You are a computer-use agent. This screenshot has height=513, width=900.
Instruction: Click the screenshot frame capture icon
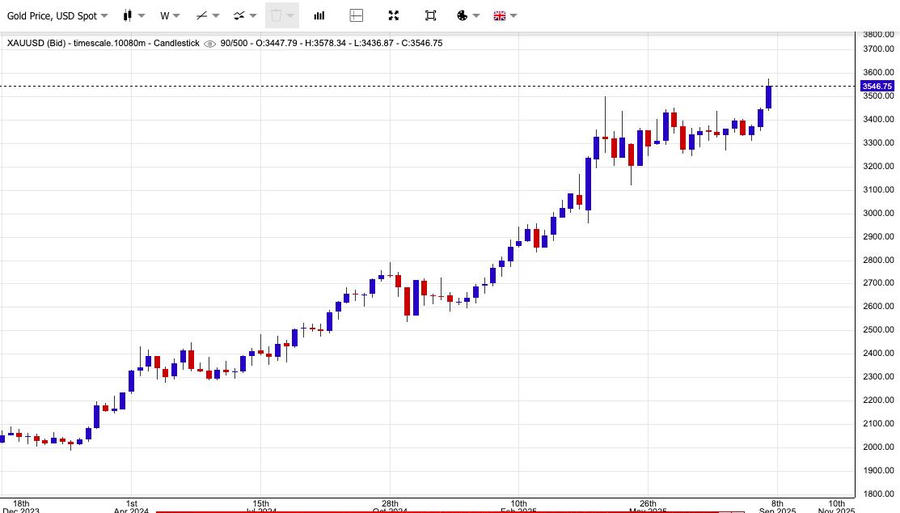430,16
